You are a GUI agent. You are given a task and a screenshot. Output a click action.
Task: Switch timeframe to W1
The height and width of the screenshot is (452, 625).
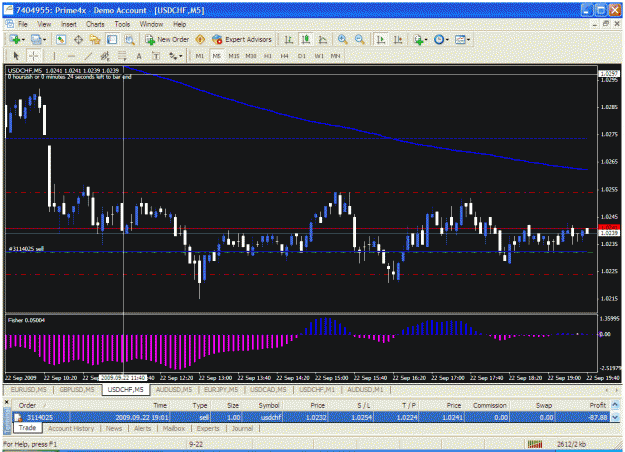[x=319, y=56]
